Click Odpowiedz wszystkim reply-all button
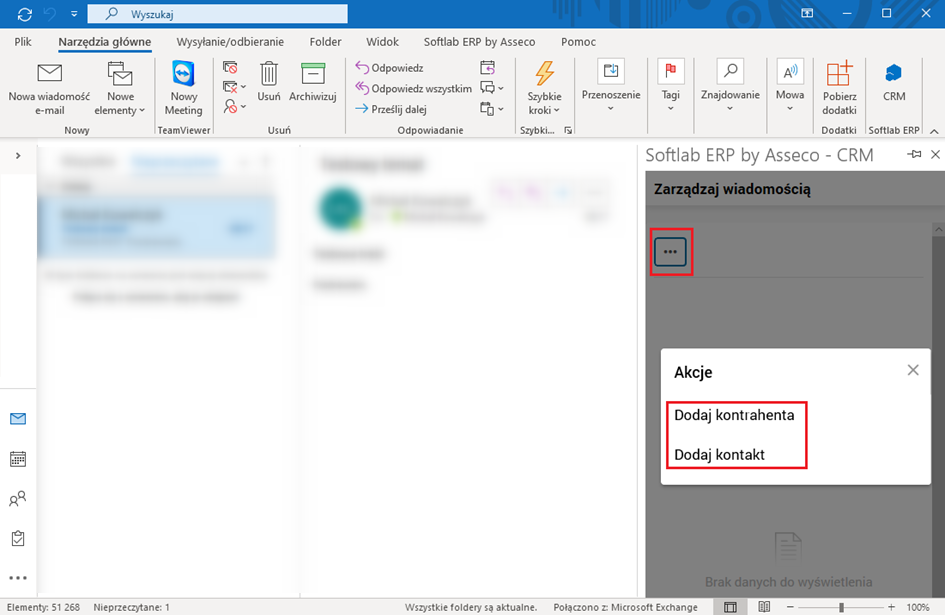945x615 pixels. (x=413, y=89)
